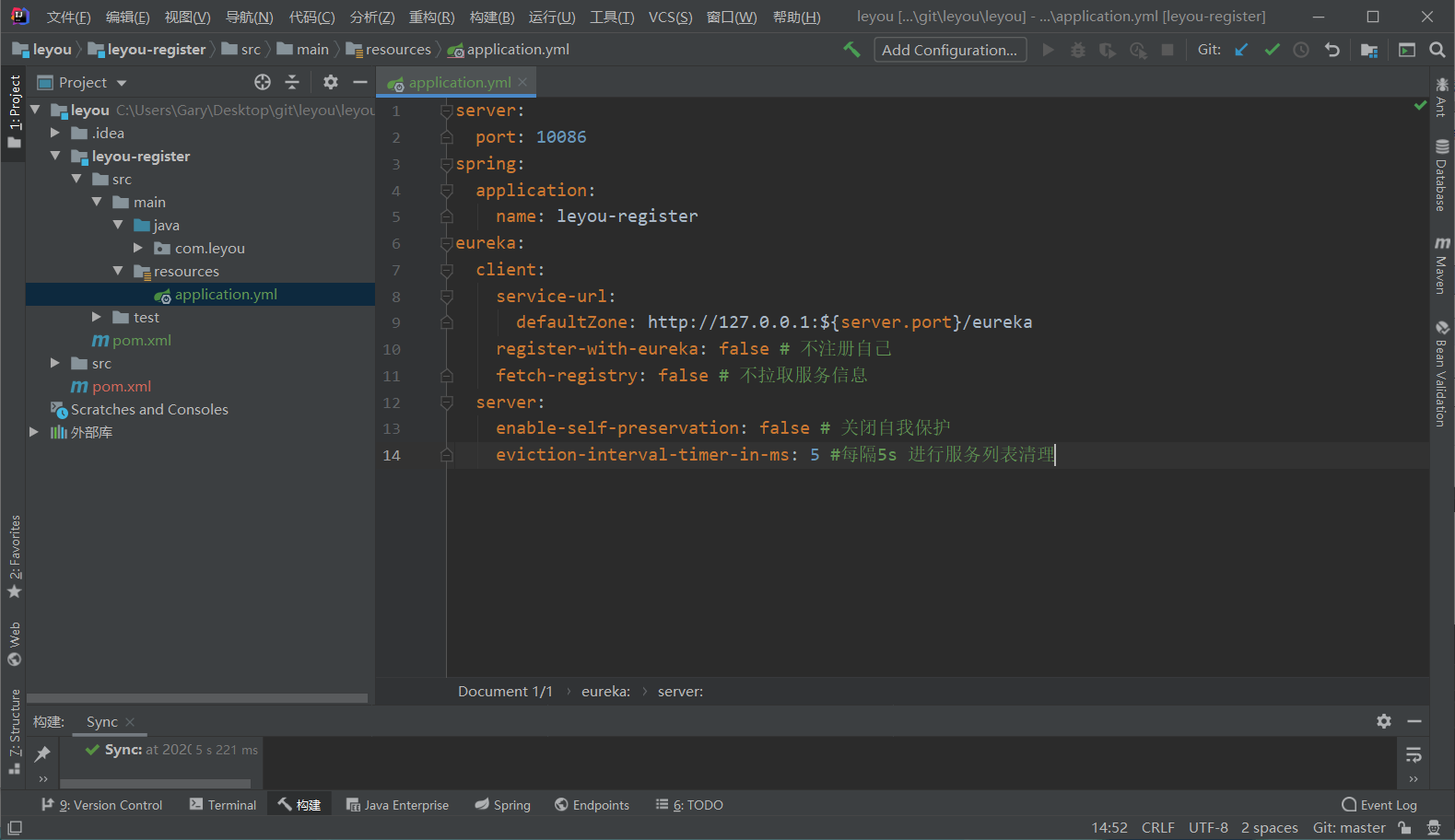The image size is (1455, 840).
Task: Click 2 spaces indent setting
Action: click(x=1269, y=828)
